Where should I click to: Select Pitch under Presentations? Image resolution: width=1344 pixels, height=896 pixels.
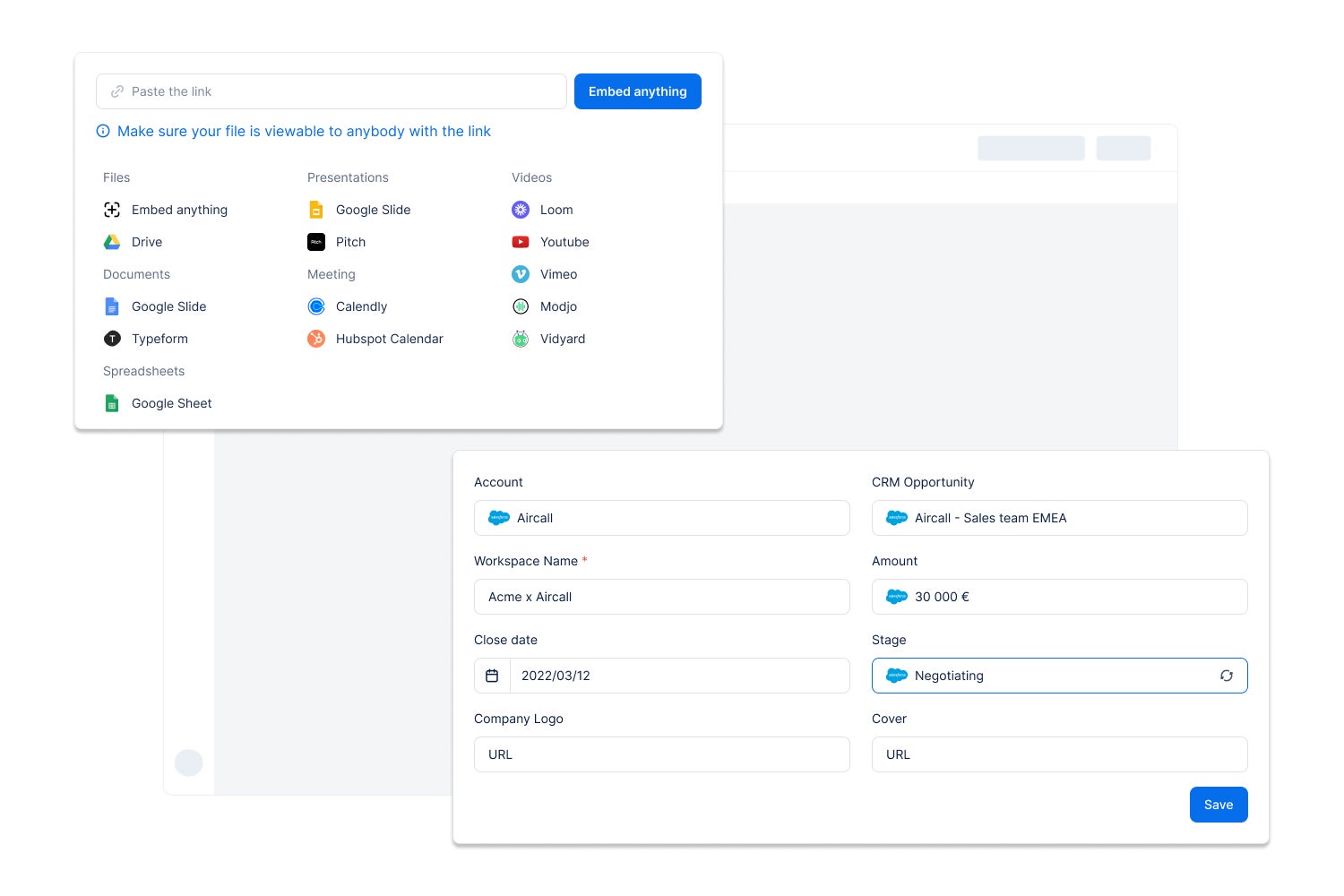[350, 242]
